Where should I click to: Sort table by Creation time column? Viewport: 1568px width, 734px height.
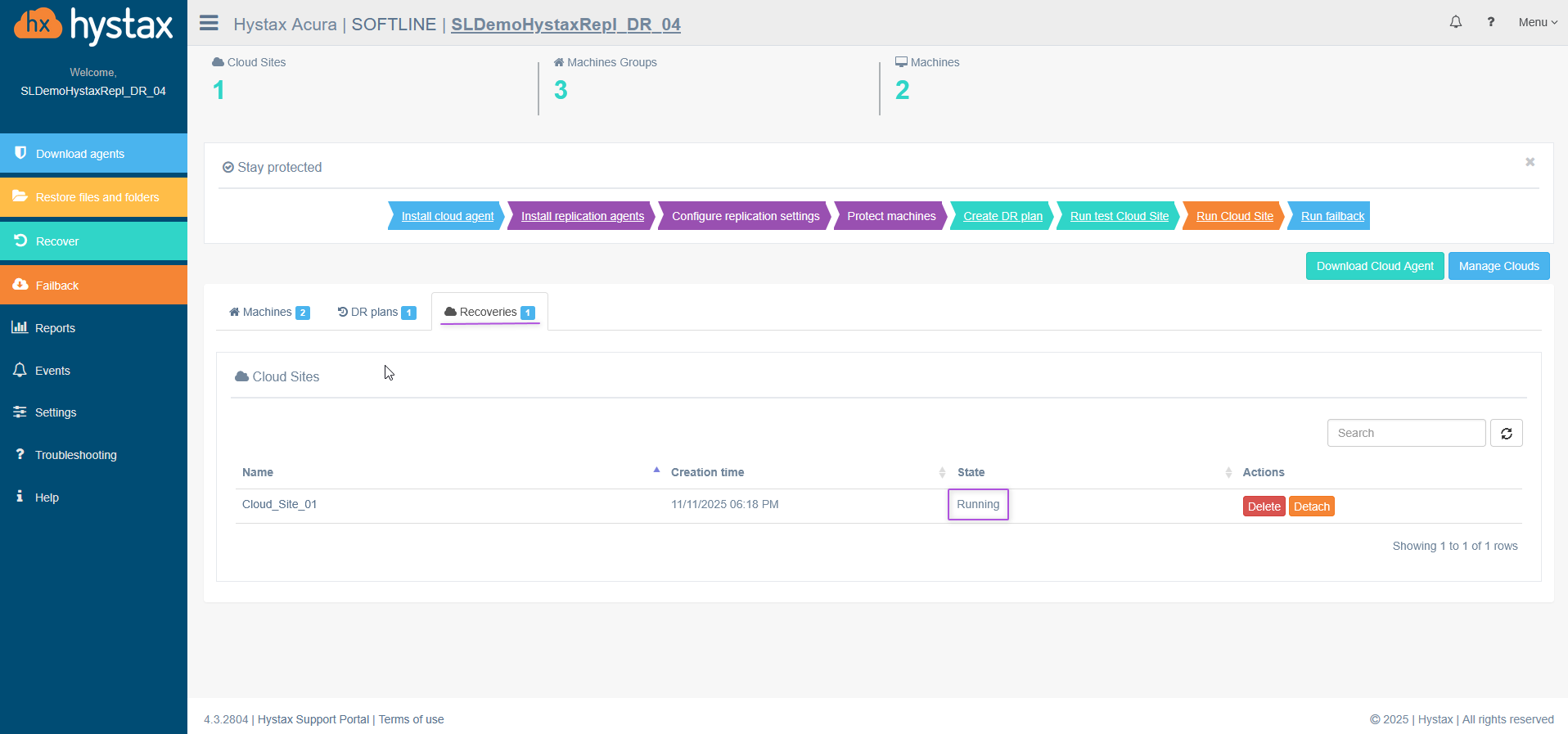(x=707, y=472)
